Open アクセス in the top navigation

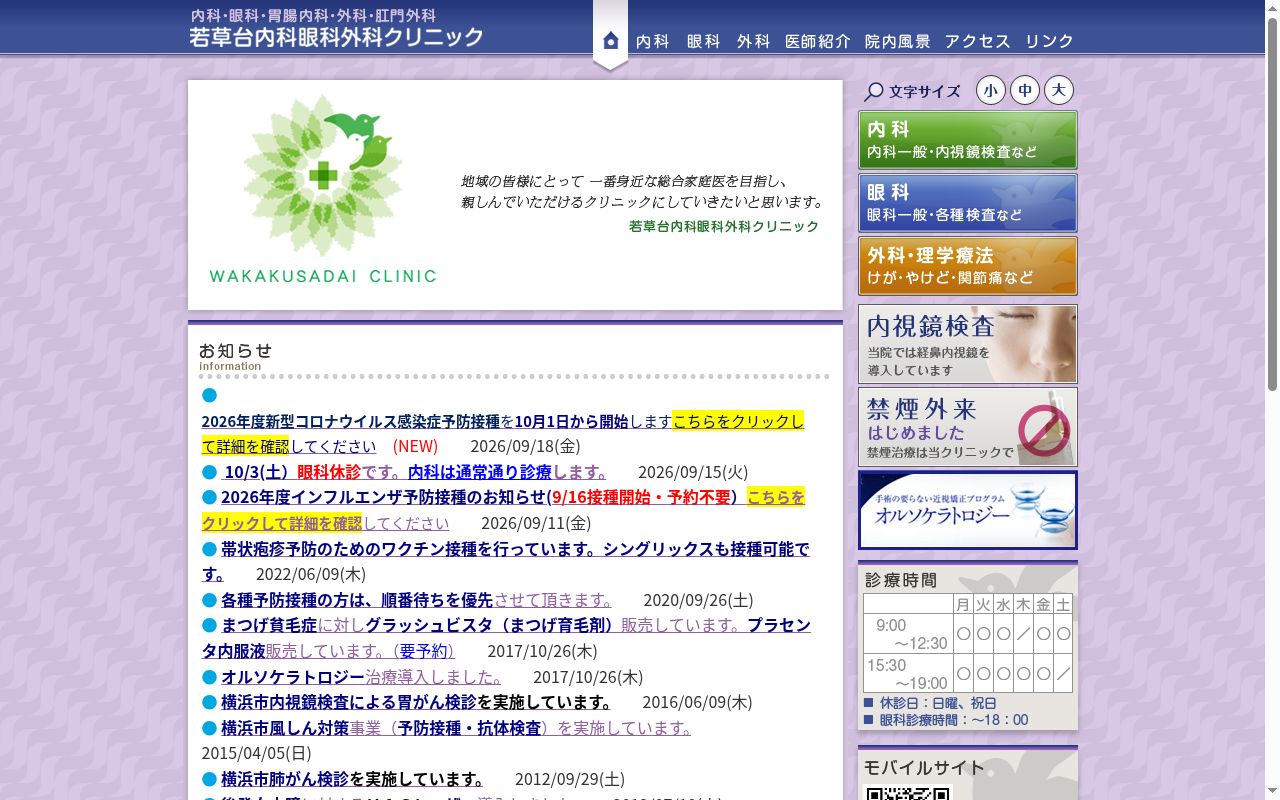[978, 41]
